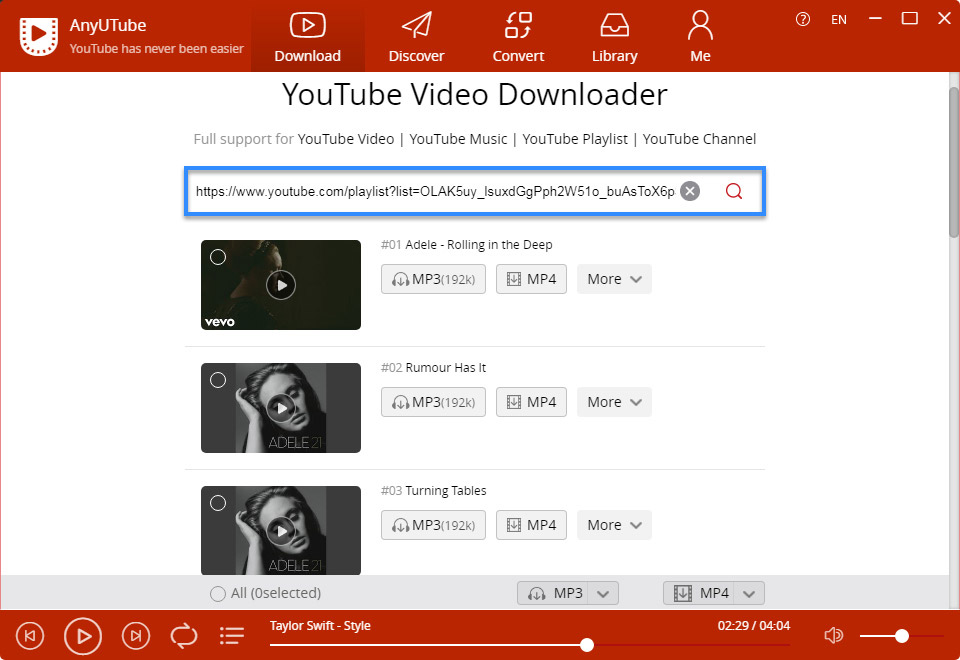Open batch MP4 quality dropdown arrow
960x660 pixels.
point(749,593)
